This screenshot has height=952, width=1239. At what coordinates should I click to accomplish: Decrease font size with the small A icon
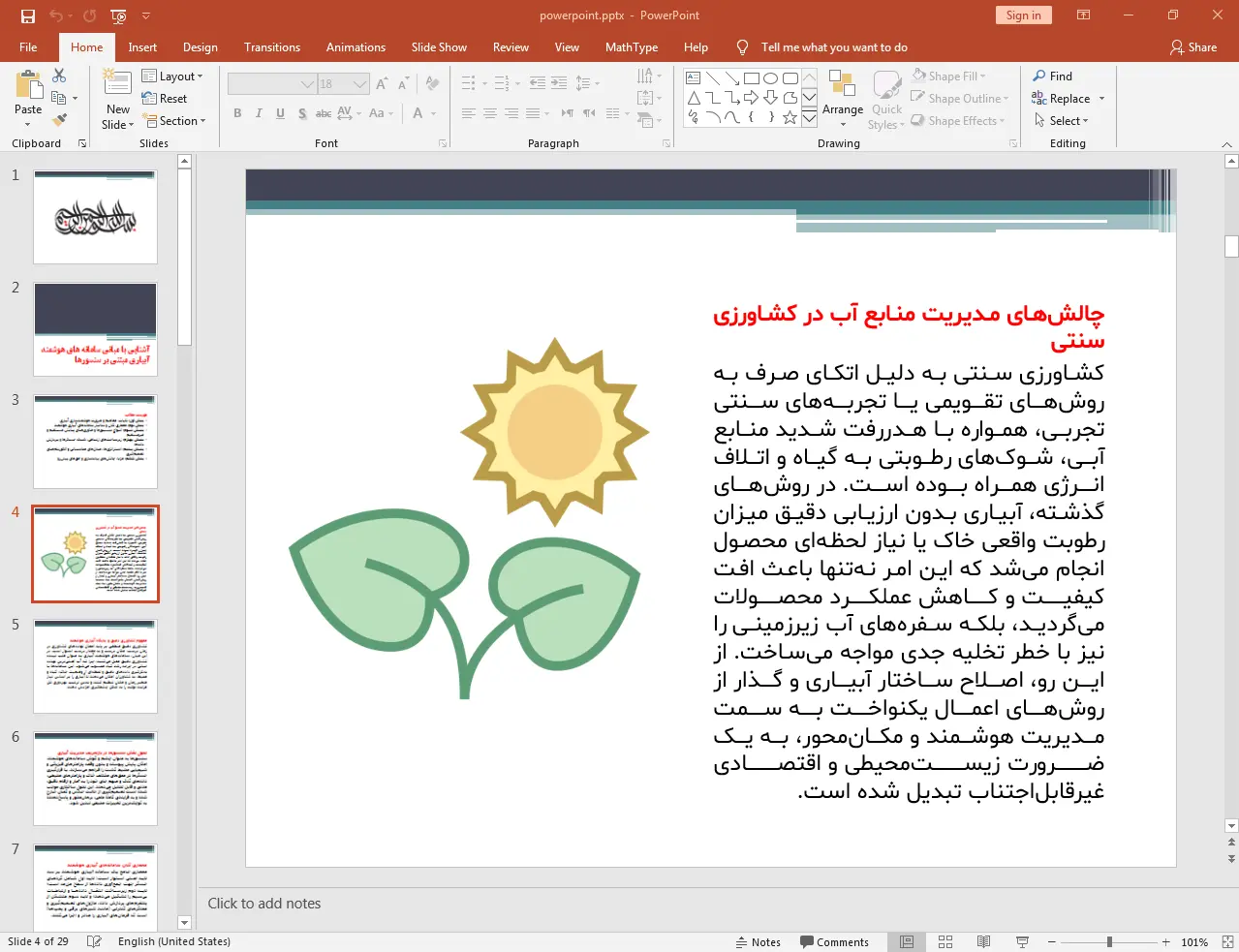(403, 84)
